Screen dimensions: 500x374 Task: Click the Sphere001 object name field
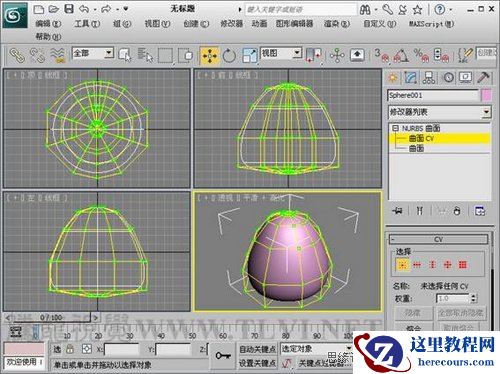pyautogui.click(x=433, y=96)
